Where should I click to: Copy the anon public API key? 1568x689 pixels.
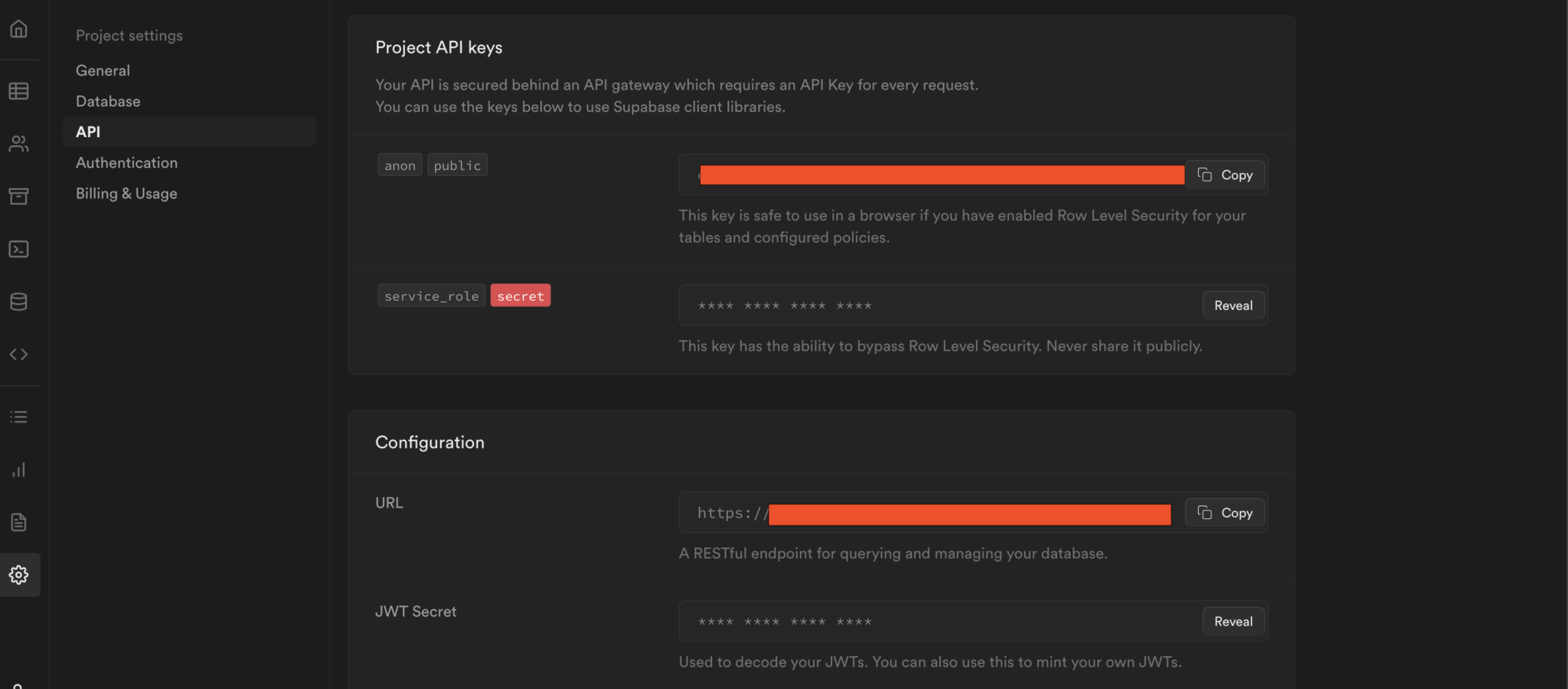tap(1225, 175)
